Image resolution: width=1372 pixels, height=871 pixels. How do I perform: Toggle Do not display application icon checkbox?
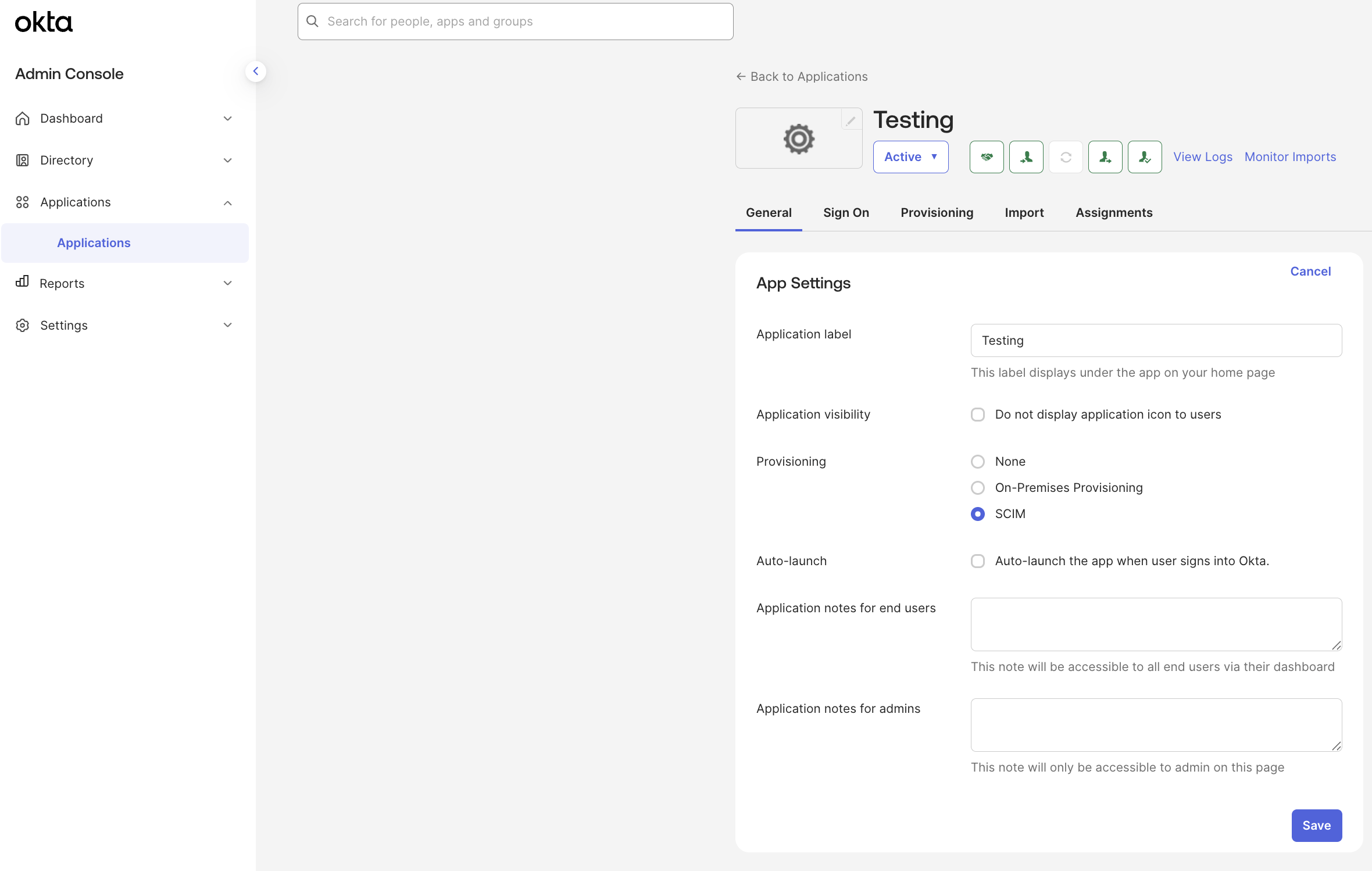(978, 415)
